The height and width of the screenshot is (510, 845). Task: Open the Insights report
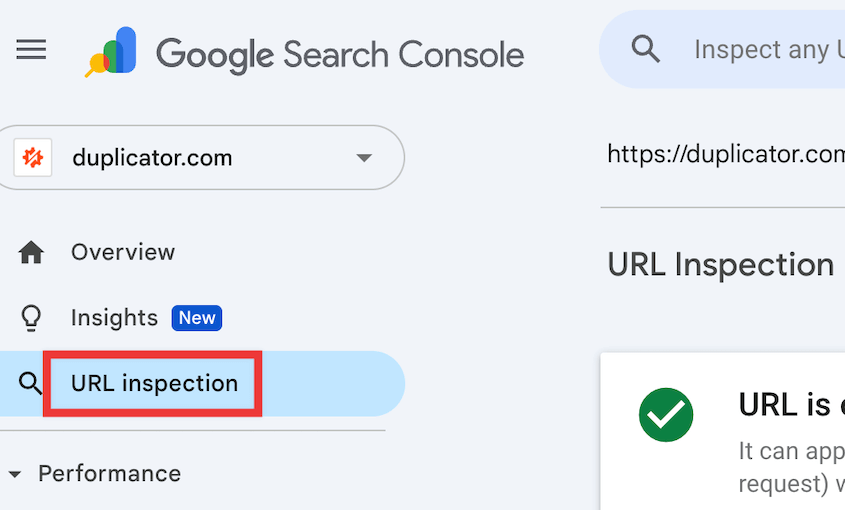(114, 318)
